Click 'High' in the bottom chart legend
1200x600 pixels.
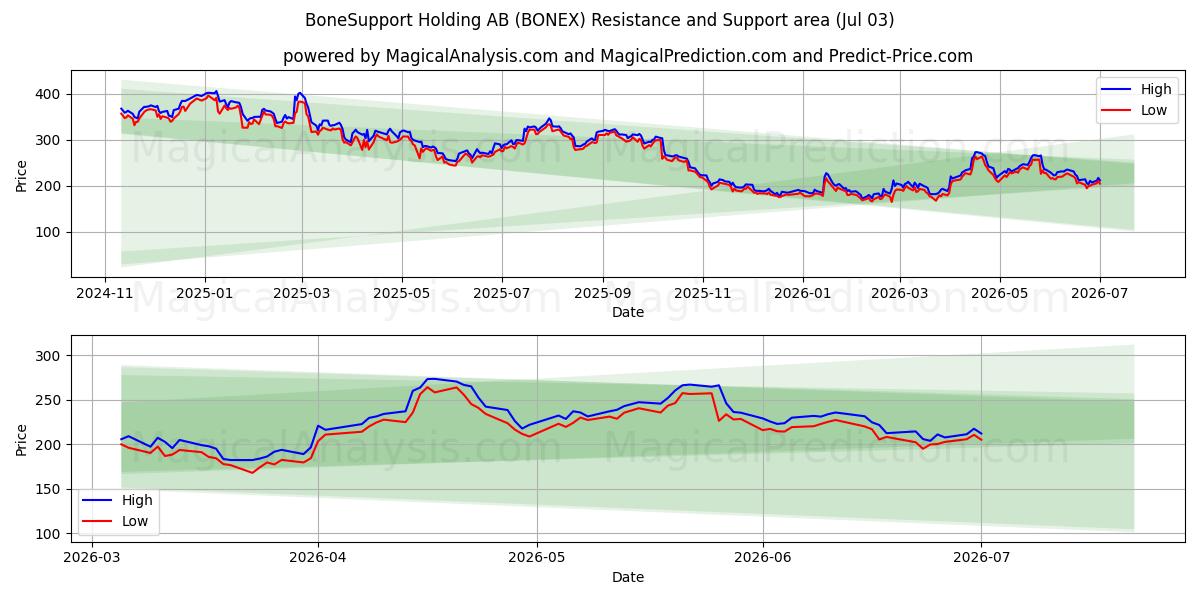tap(137, 500)
